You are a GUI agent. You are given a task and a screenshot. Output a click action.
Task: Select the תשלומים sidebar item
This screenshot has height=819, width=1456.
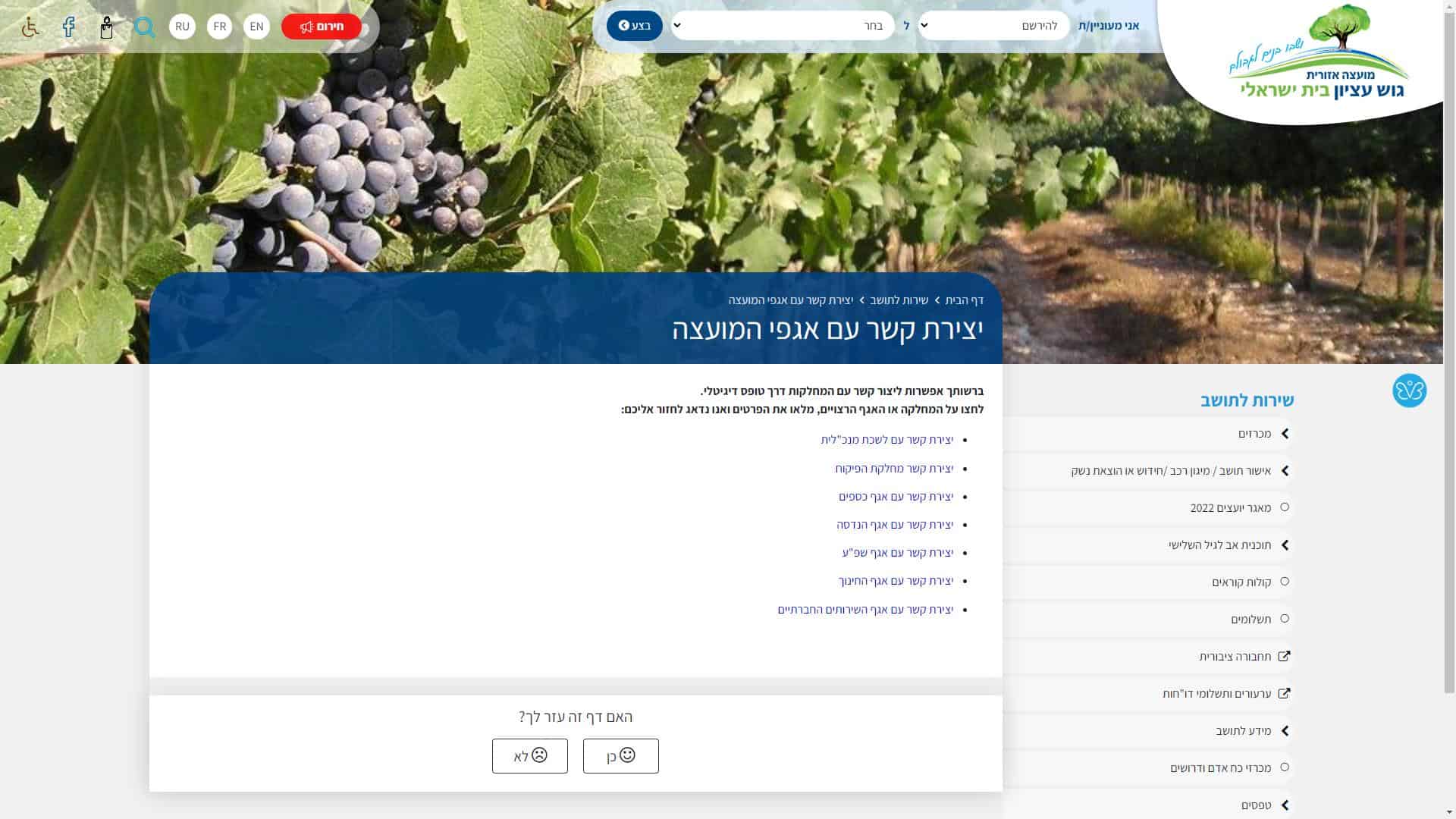(1148, 619)
